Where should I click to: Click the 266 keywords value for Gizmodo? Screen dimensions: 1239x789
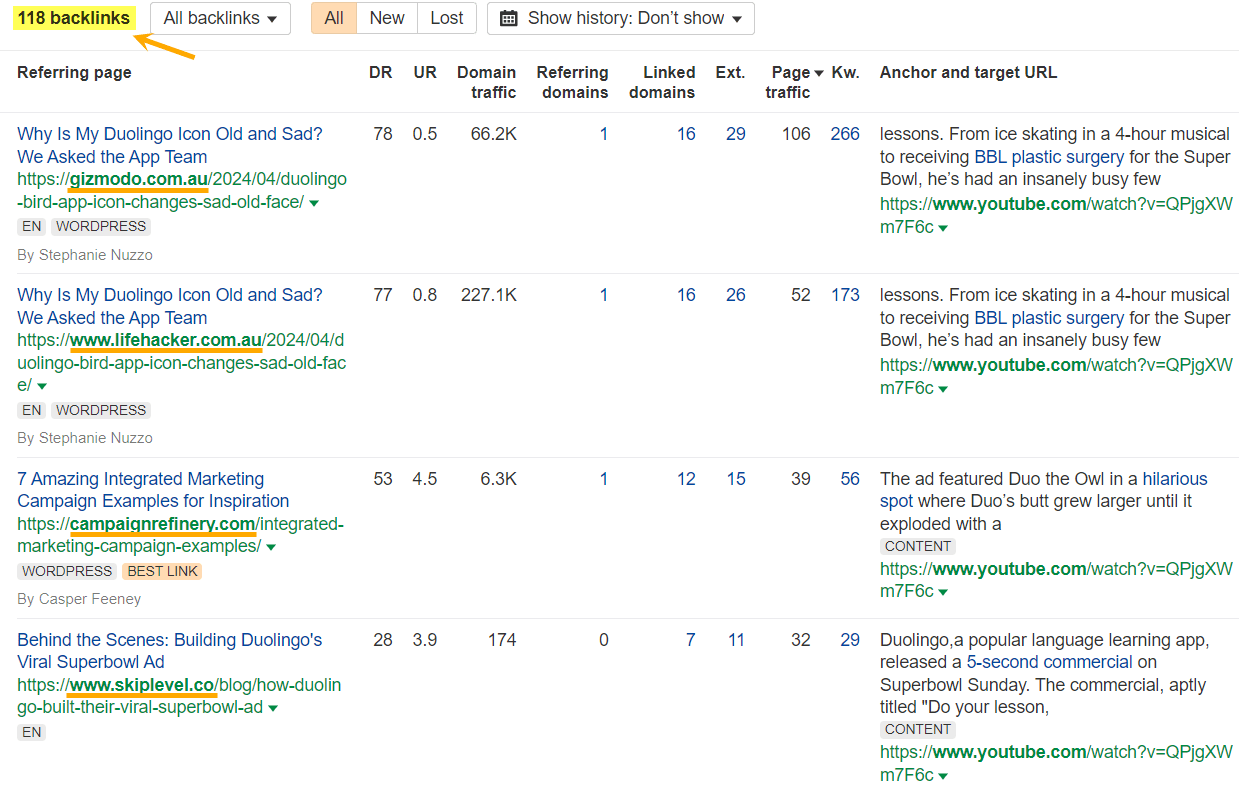[x=845, y=133]
